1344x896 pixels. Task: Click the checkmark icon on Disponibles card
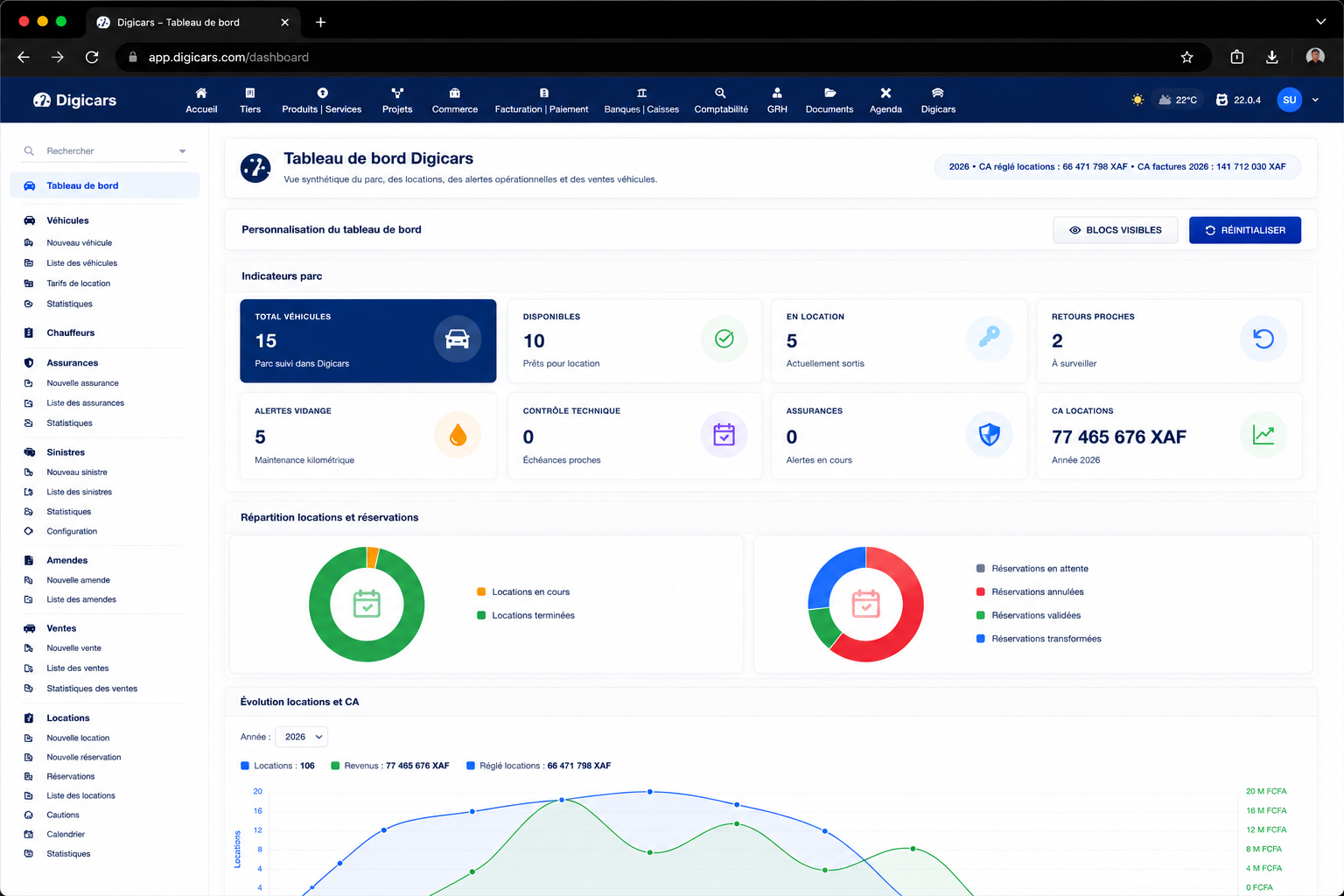coord(724,339)
